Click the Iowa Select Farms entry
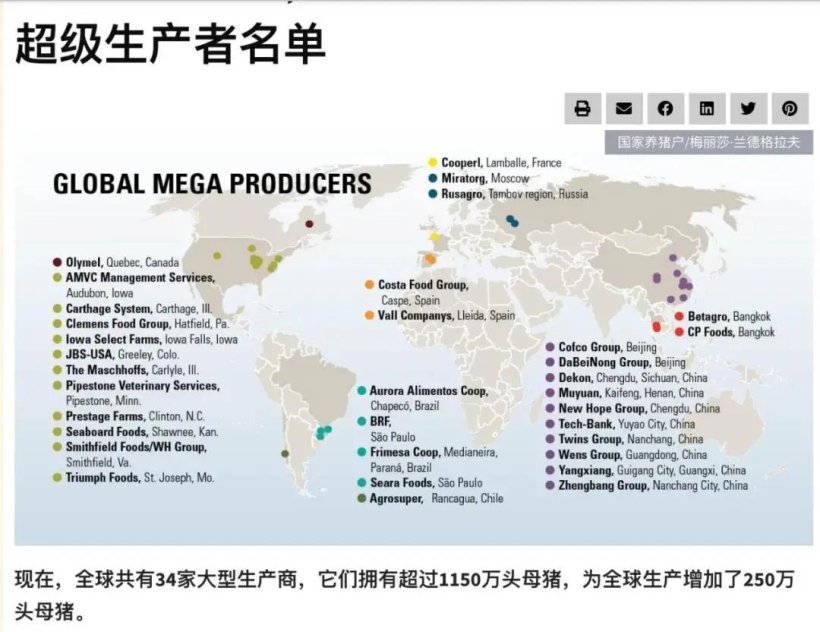The image size is (820, 632). (x=145, y=339)
